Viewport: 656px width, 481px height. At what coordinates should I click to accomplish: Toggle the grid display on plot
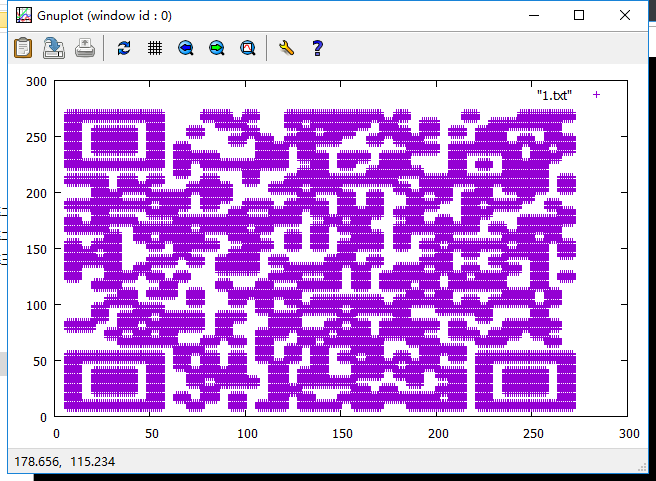coord(155,47)
